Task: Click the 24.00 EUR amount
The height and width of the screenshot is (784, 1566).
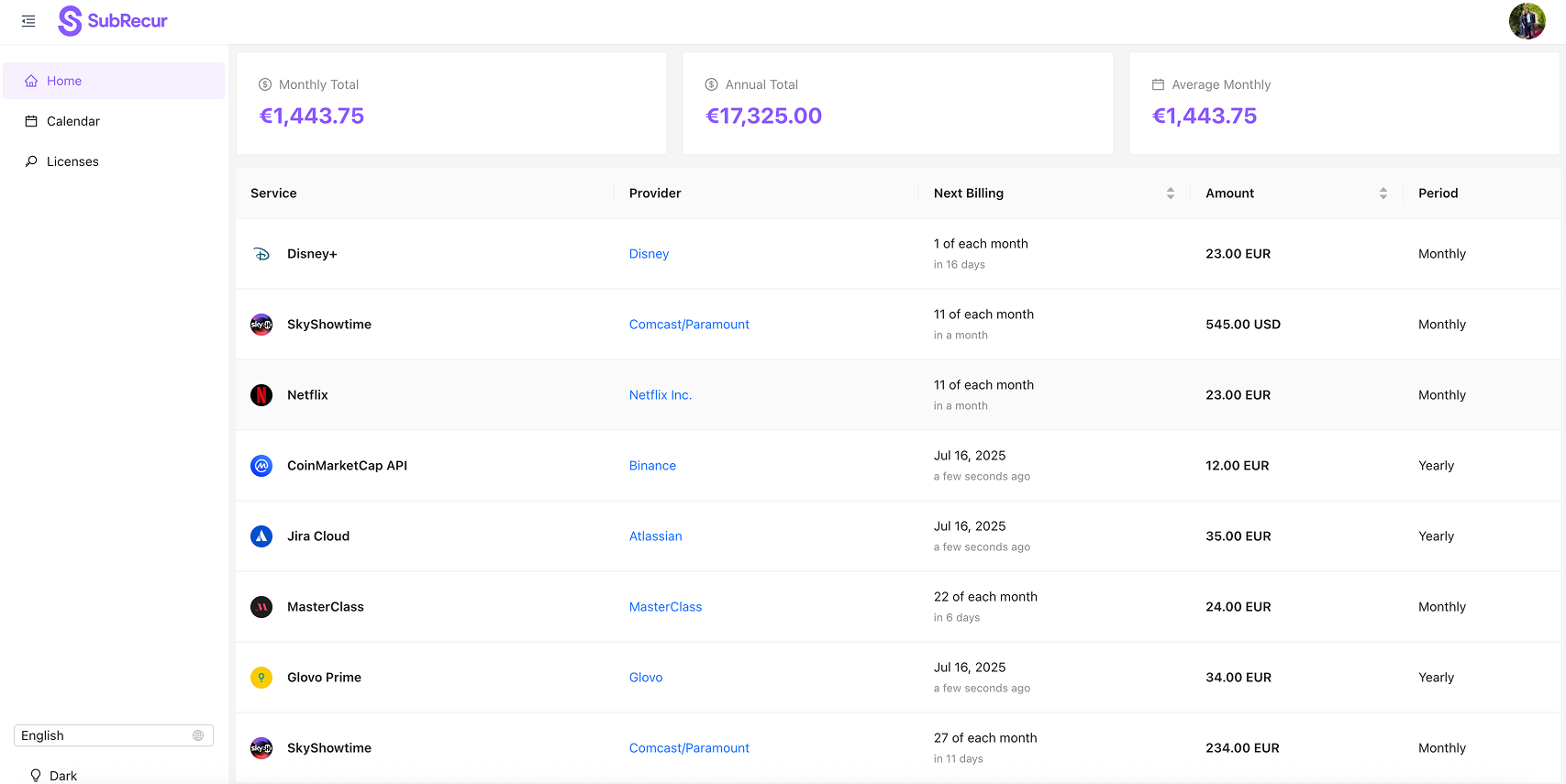Action: [x=1238, y=607]
